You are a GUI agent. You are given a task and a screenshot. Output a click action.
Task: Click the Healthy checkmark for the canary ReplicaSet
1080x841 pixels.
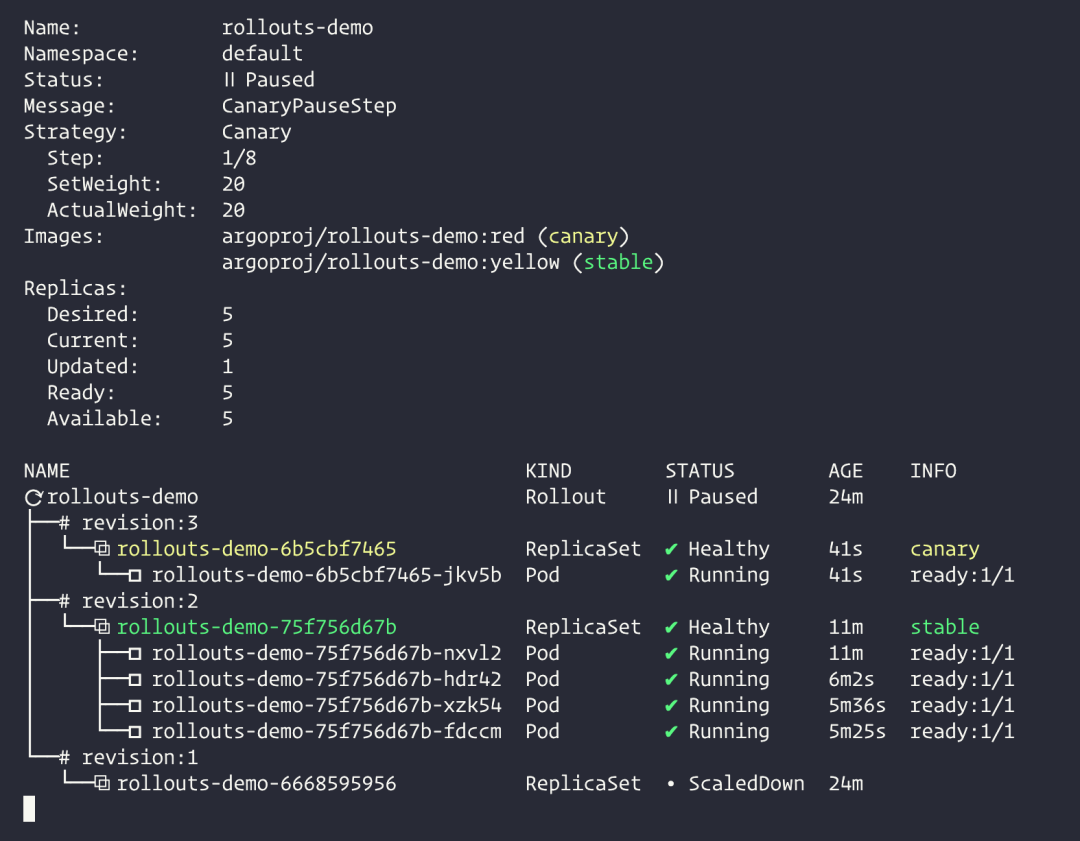tap(672, 549)
